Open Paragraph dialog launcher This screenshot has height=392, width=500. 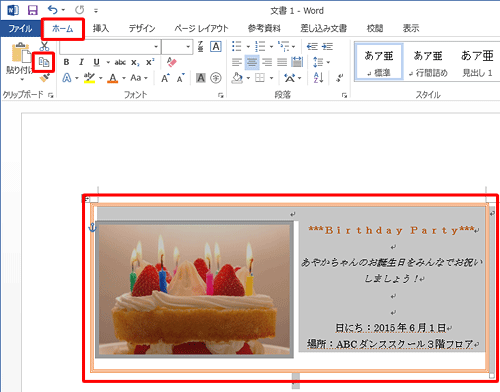click(x=344, y=96)
